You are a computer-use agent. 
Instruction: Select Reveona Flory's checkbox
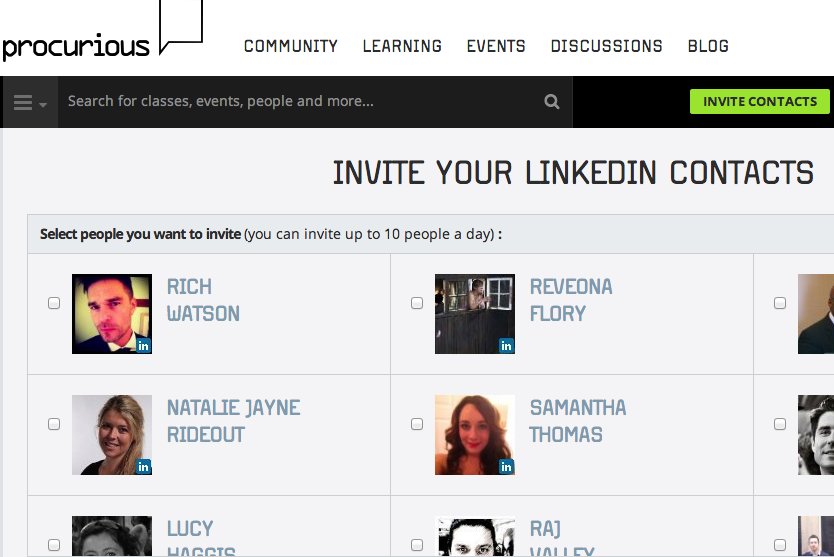(x=417, y=303)
